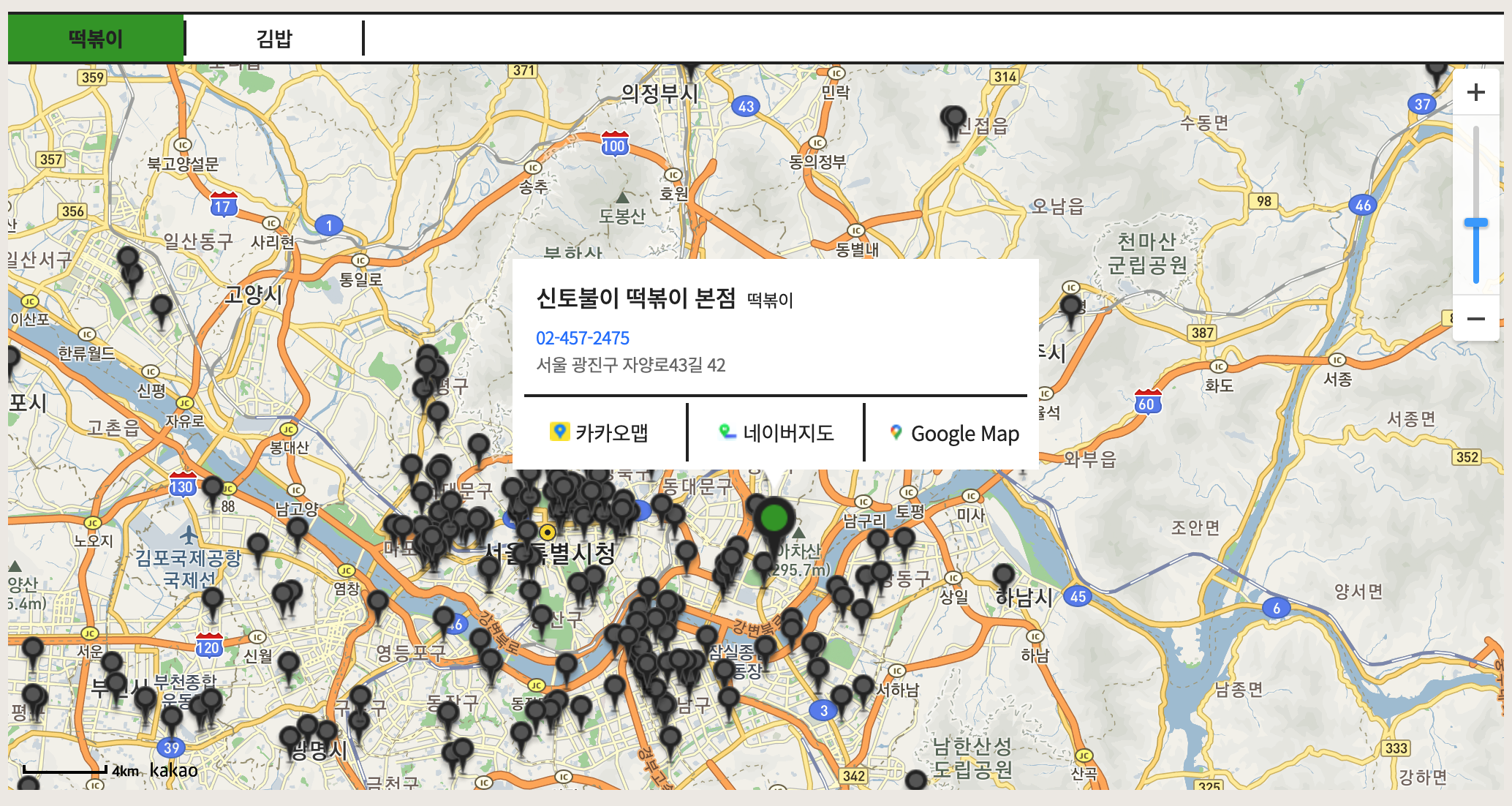Image resolution: width=1512 pixels, height=806 pixels.
Task: Click the blue zoom slider handle
Action: 1476,222
